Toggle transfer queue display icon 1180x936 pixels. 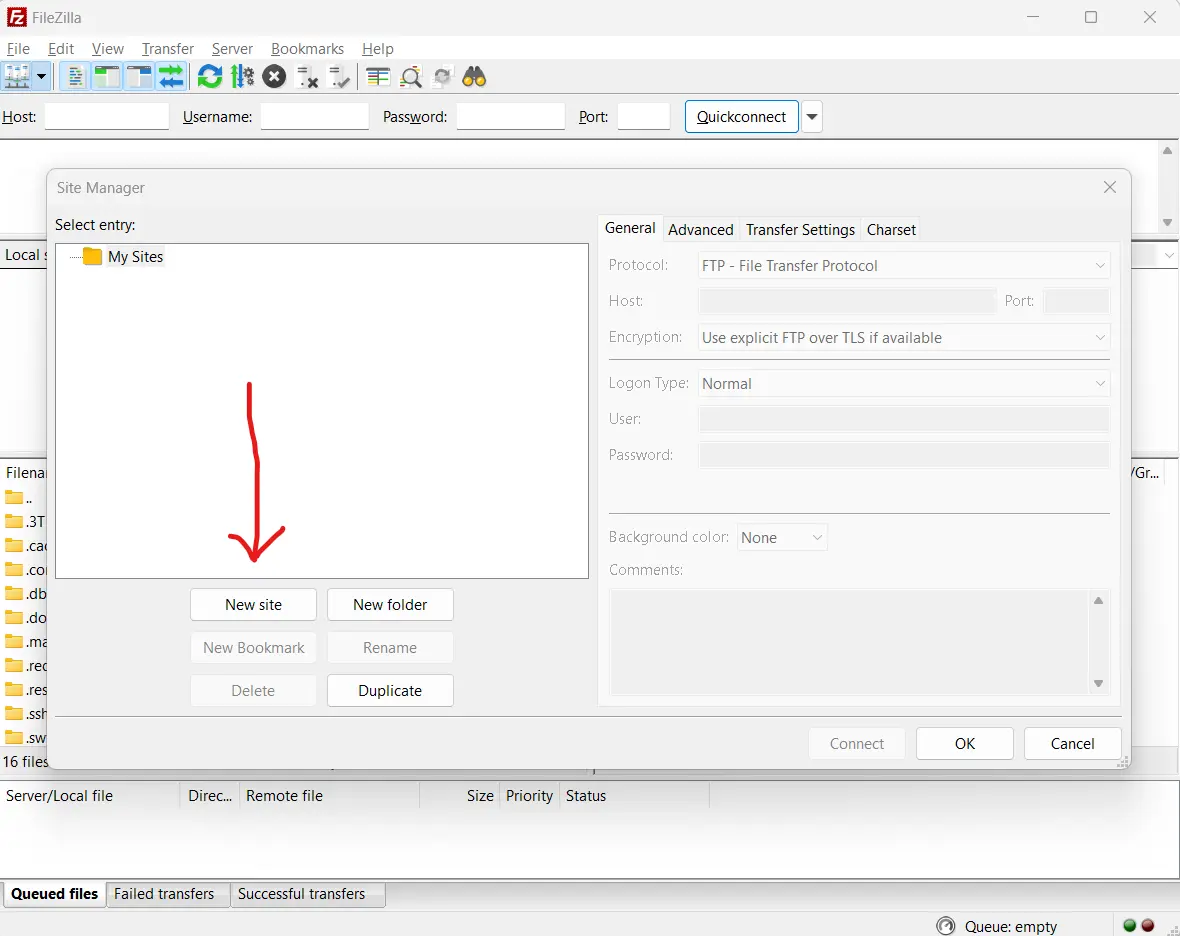(x=172, y=77)
